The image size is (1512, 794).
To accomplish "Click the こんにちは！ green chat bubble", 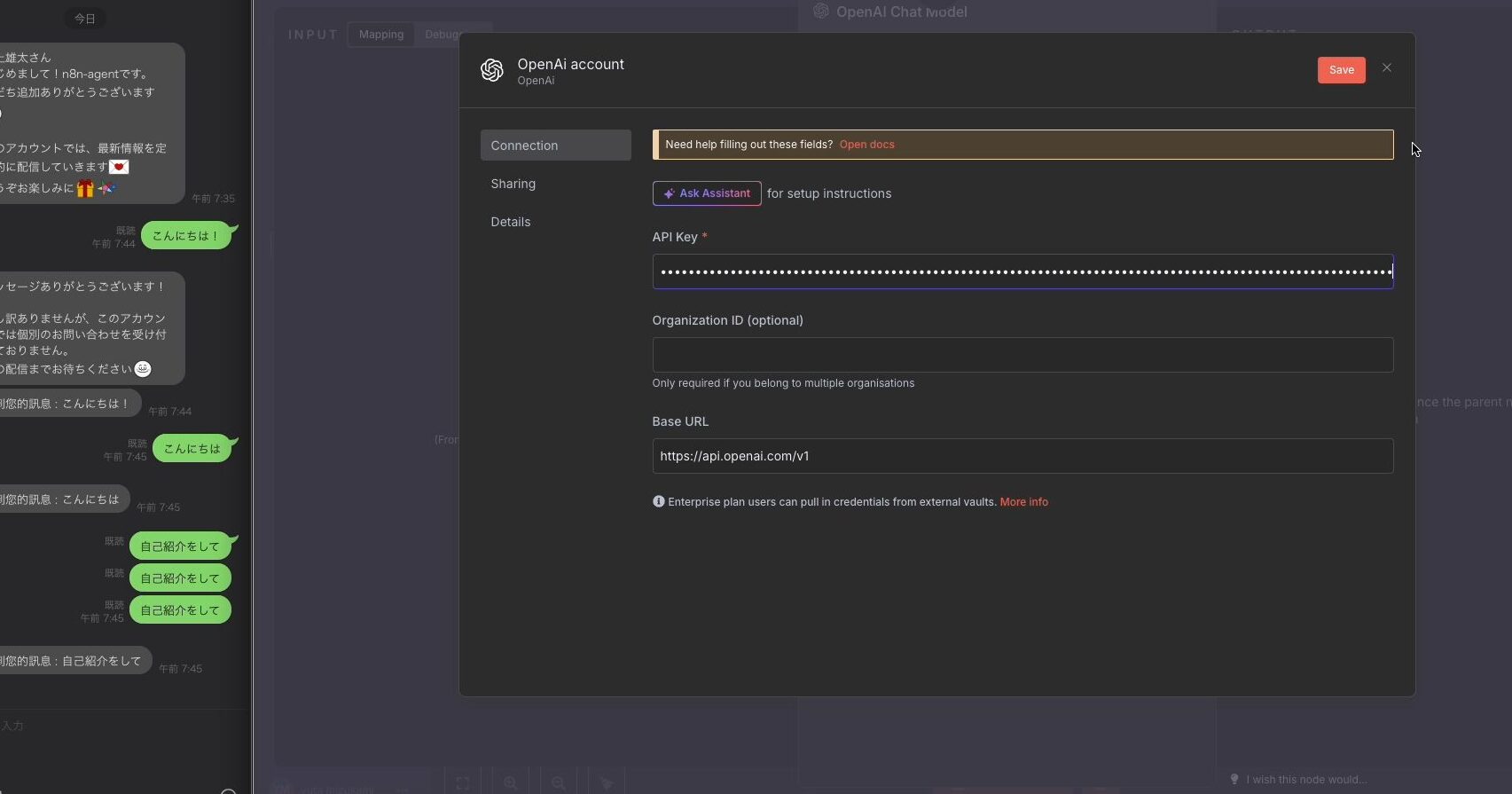I will tap(186, 236).
